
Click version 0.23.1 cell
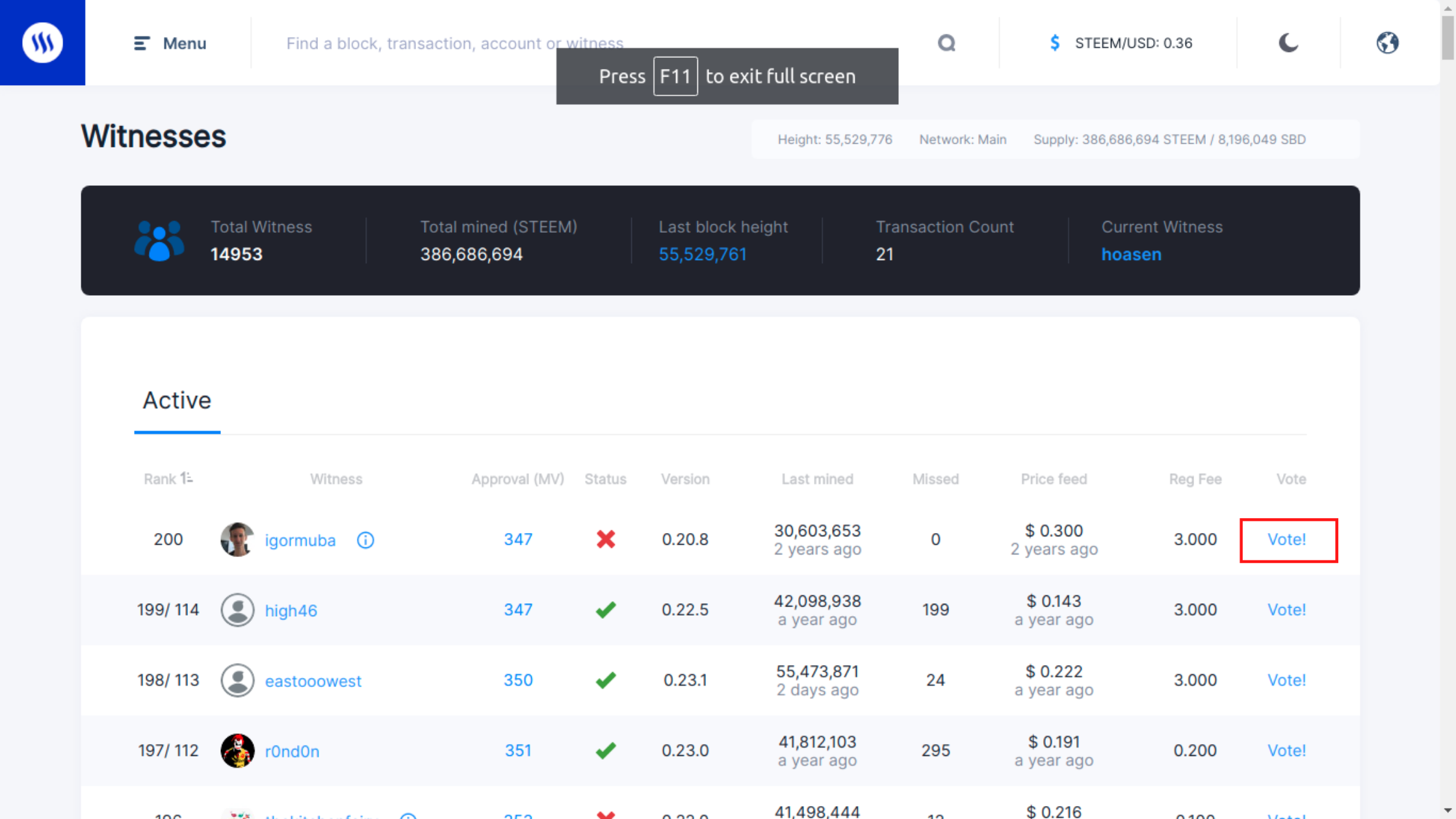(685, 680)
